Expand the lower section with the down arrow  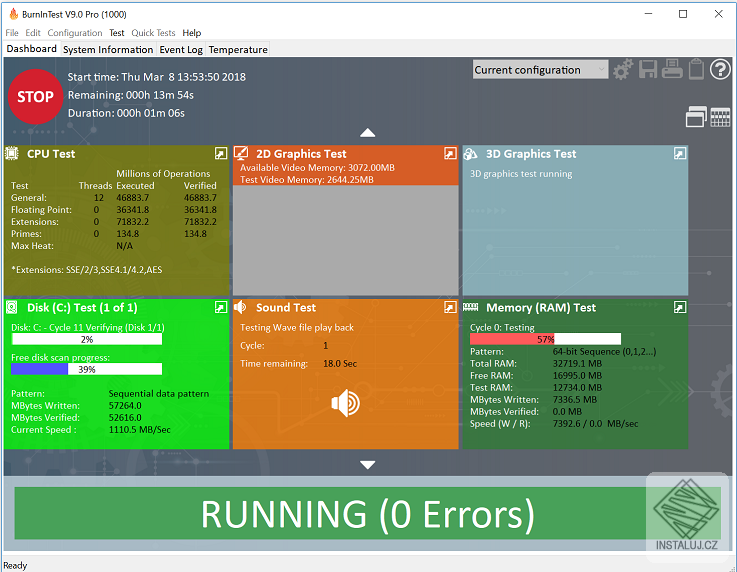coord(368,465)
